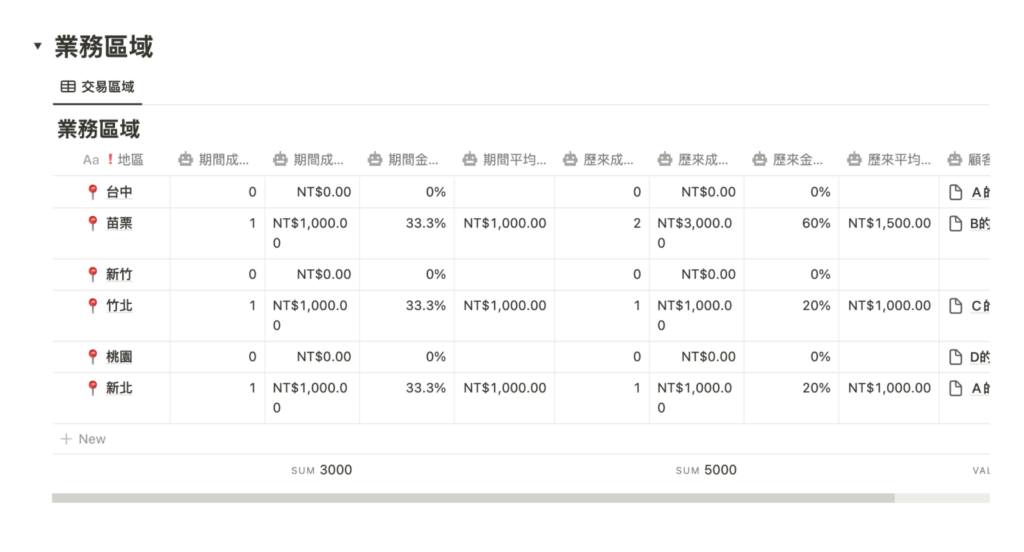Screen dimensions: 1024x552
Task: Click the SUM 5000 calculation cell
Action: coord(706,470)
